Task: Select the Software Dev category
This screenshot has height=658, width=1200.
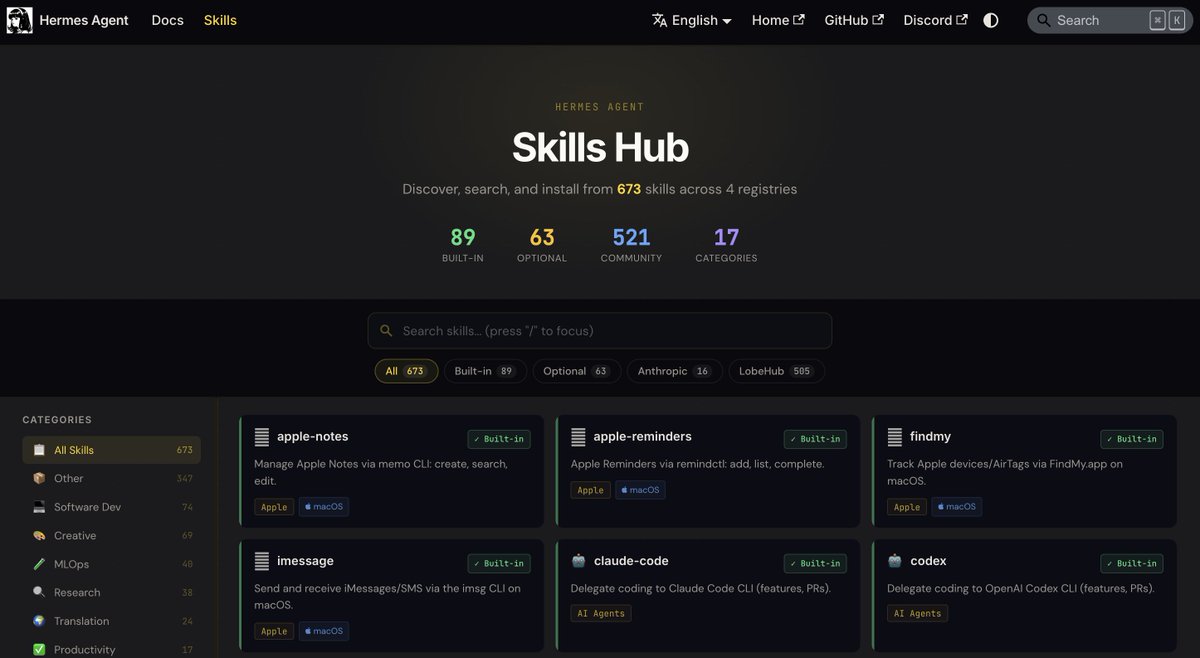Action: click(x=112, y=507)
